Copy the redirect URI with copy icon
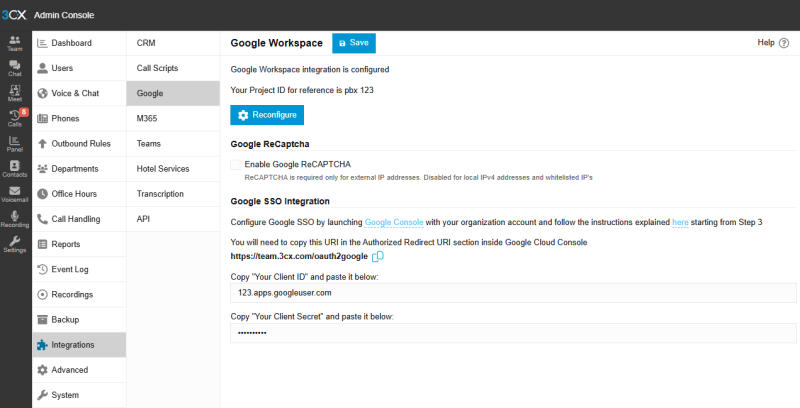 point(378,257)
